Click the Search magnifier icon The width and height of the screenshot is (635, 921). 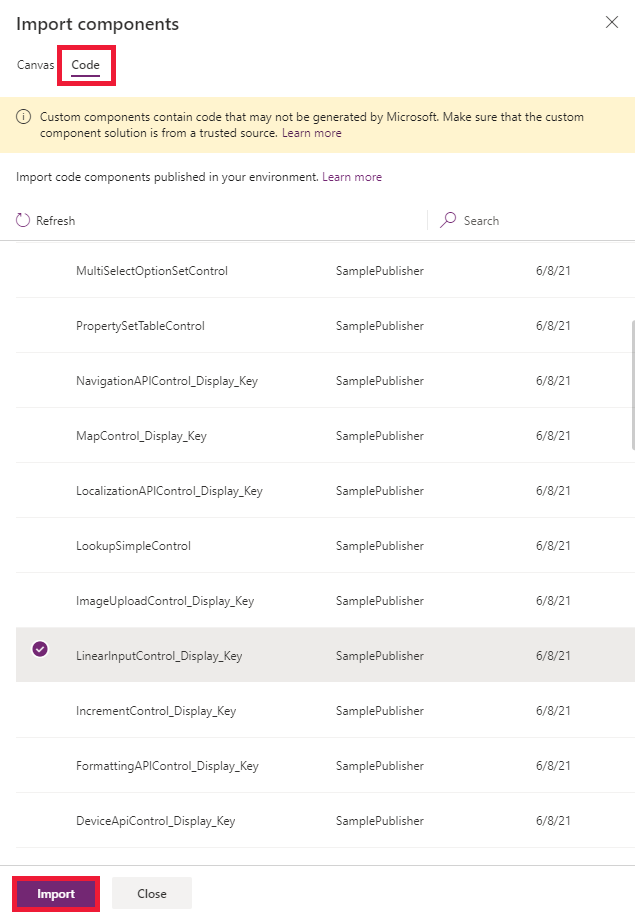click(x=449, y=220)
